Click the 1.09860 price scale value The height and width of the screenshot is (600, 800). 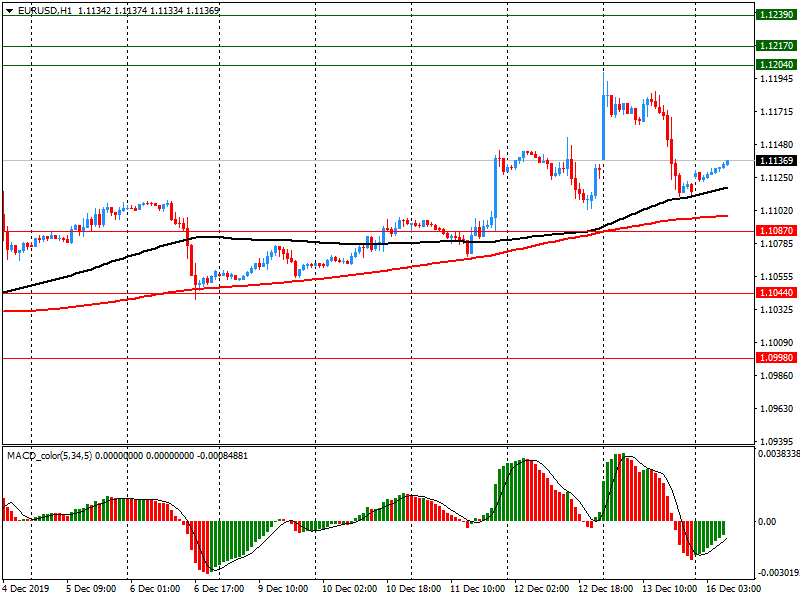click(x=777, y=376)
